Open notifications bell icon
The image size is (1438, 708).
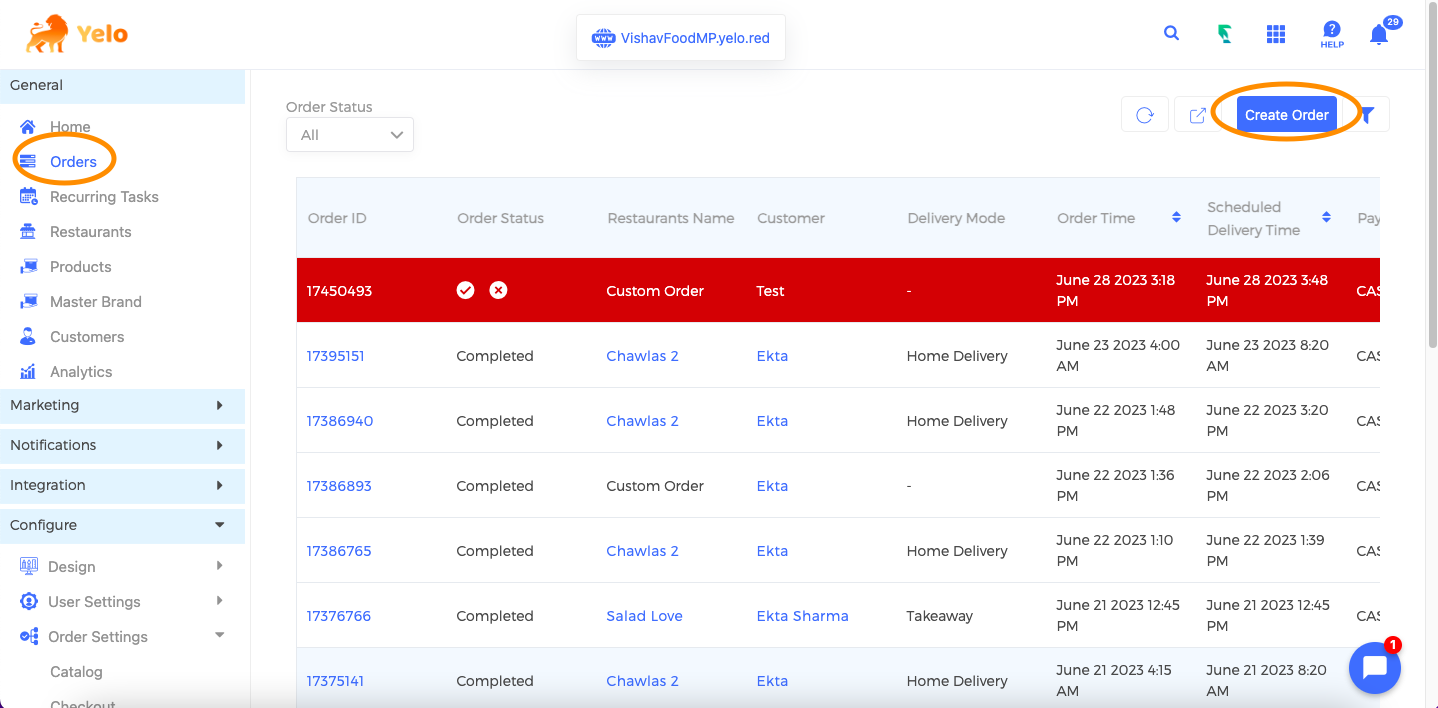[1379, 35]
